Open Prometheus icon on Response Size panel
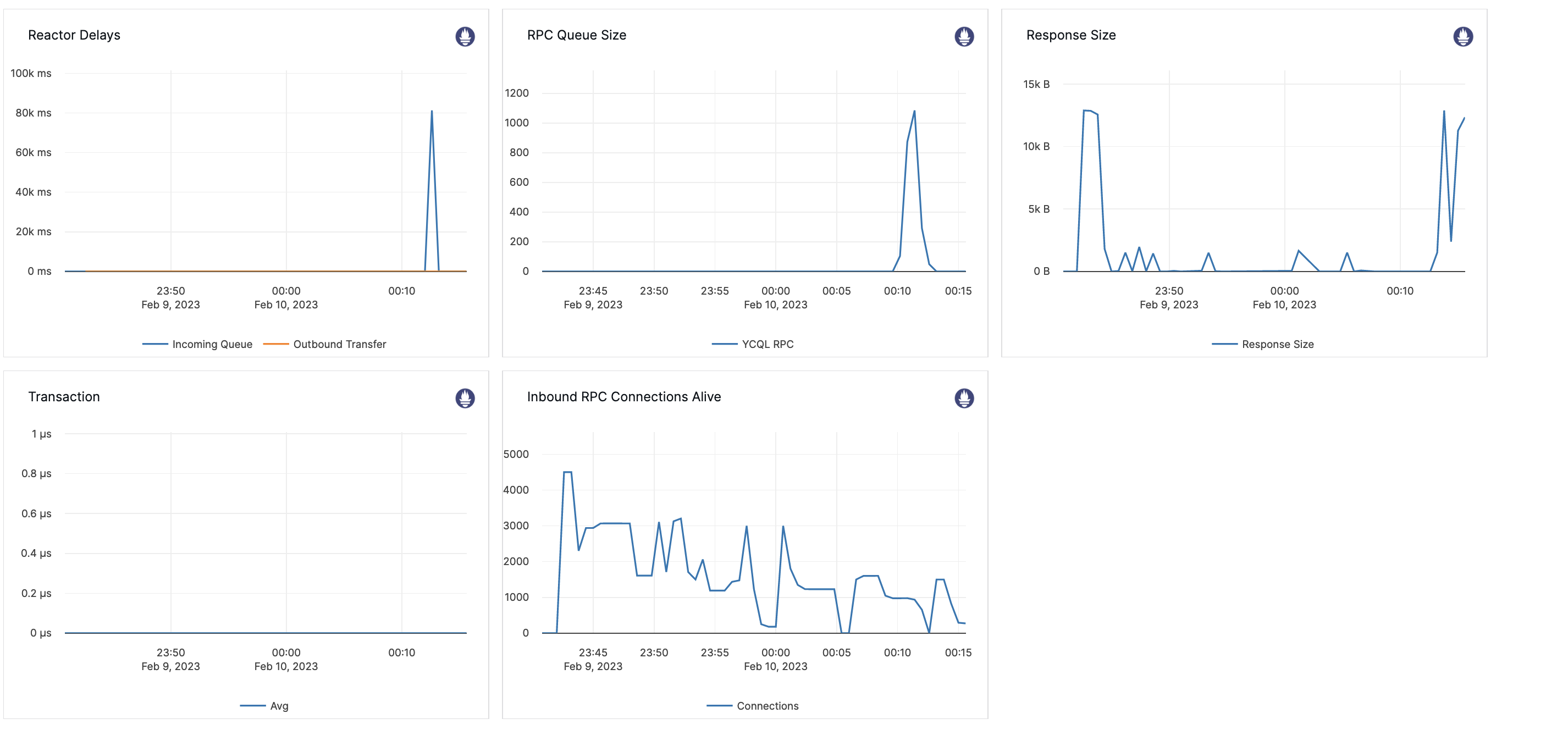This screenshot has height=741, width=1568. tap(1464, 36)
